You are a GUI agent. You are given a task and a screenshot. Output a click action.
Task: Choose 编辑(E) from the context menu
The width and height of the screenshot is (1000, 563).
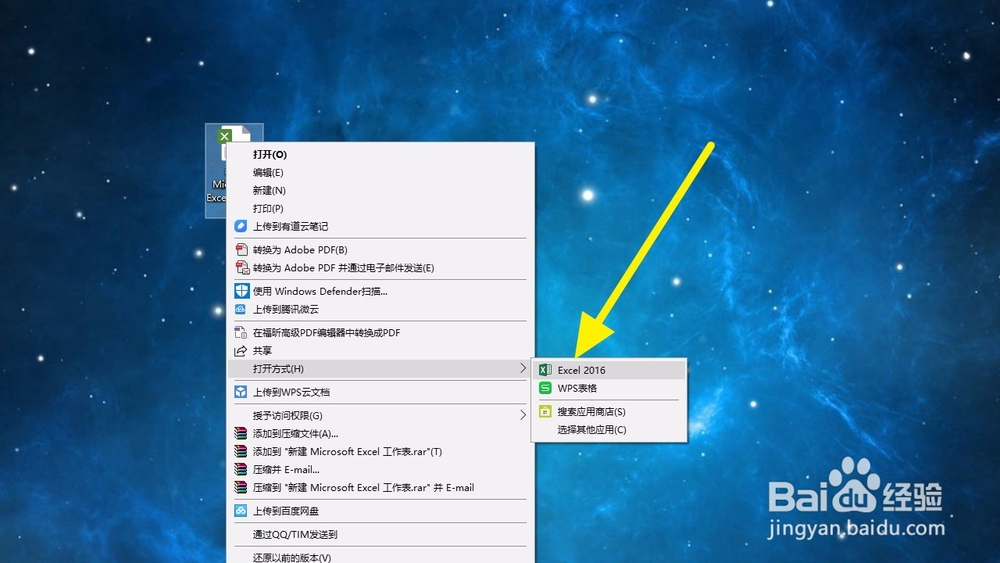[380, 172]
